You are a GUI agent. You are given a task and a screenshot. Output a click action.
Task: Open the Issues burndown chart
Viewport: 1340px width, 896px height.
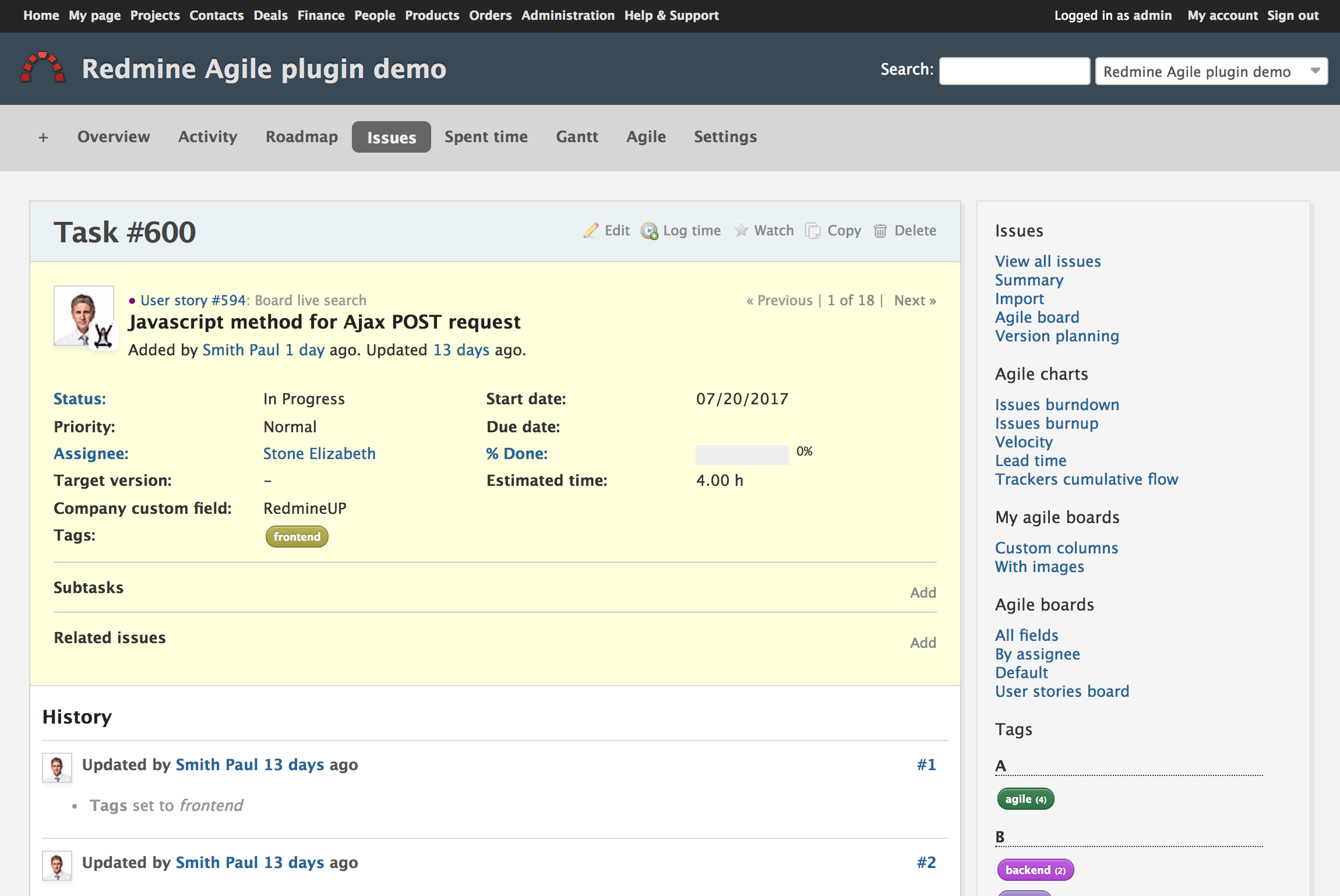(x=1057, y=404)
